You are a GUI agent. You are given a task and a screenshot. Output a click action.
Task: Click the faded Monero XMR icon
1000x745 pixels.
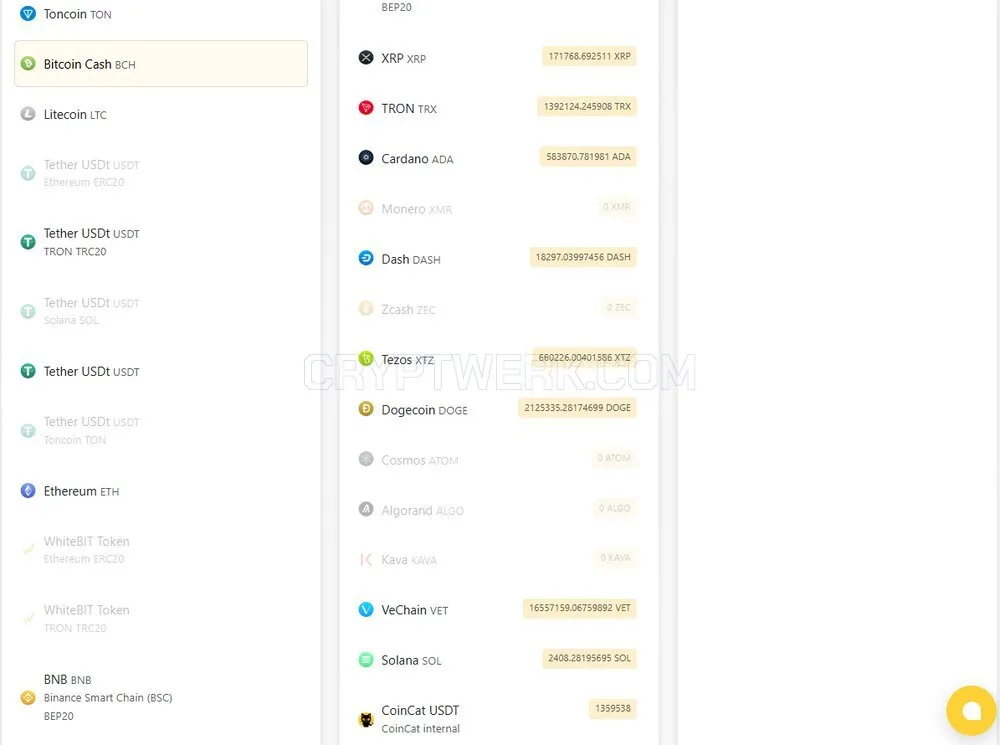[x=366, y=208]
